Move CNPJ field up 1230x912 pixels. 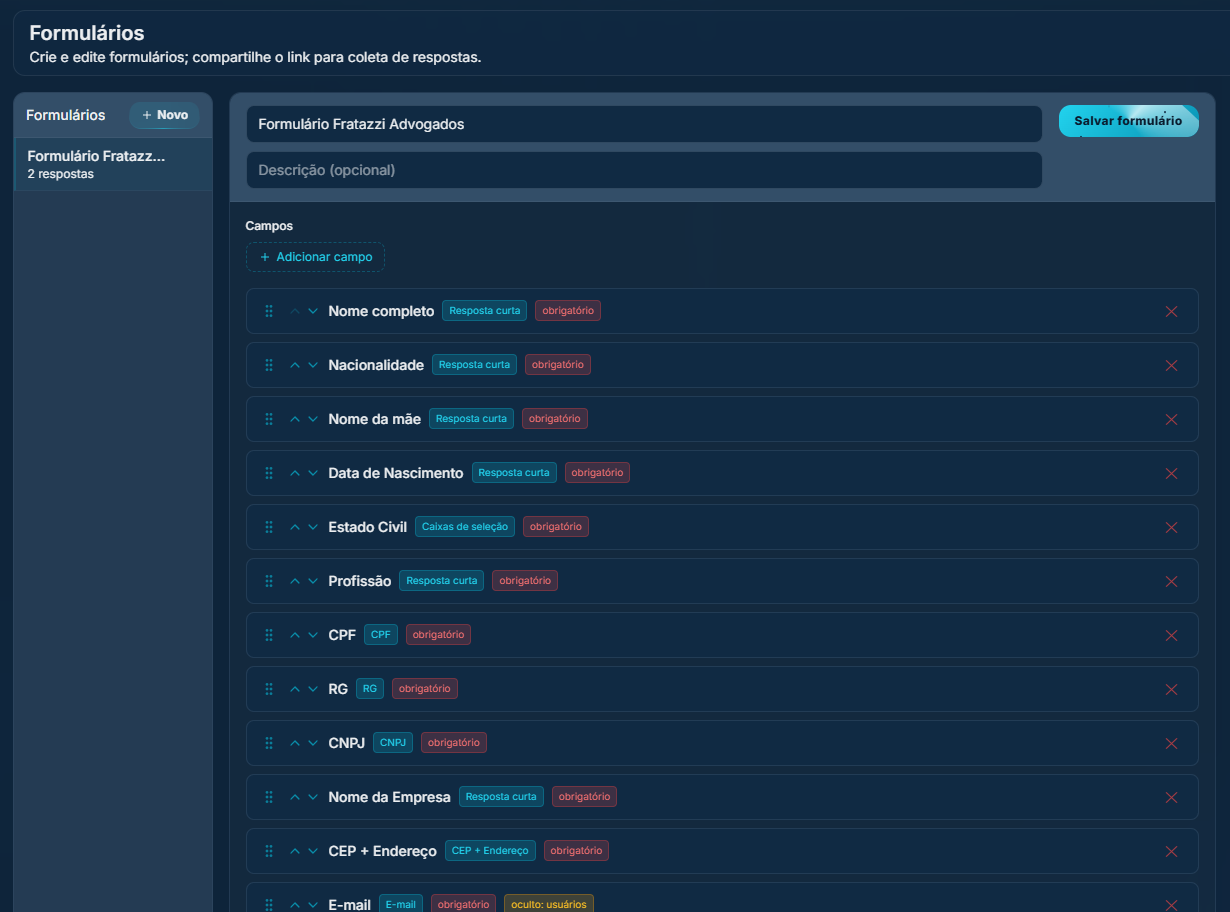[295, 743]
